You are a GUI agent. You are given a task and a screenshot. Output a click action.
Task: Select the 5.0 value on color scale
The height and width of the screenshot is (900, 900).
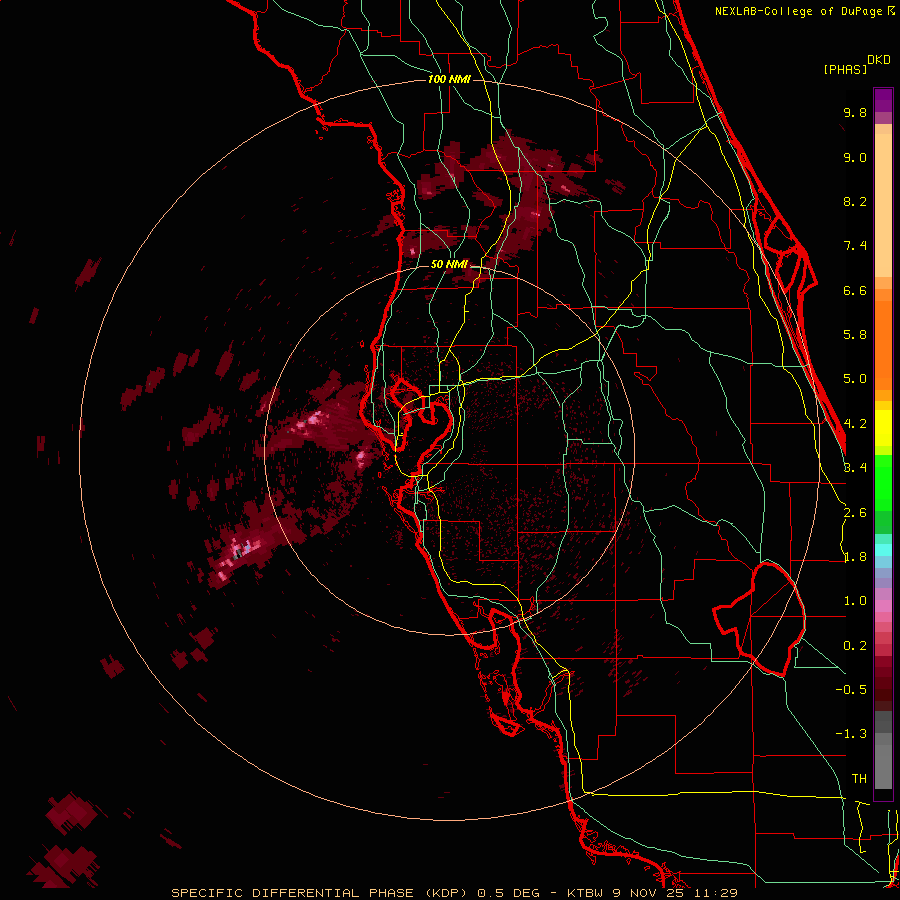click(855, 379)
